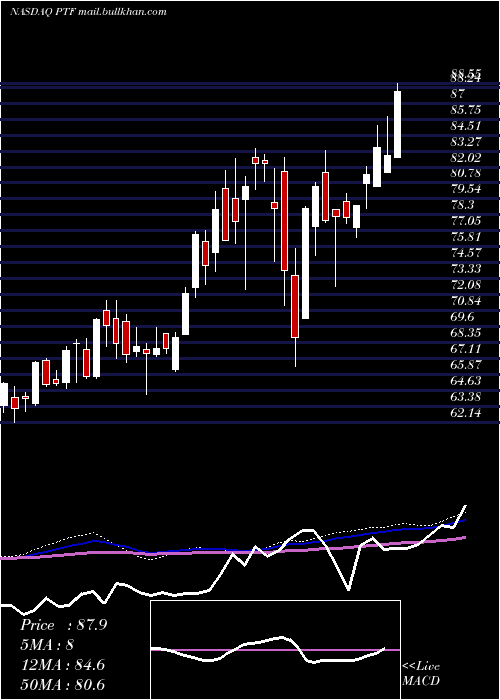
Task: Click the 84.51 price level label
Action: [466, 126]
